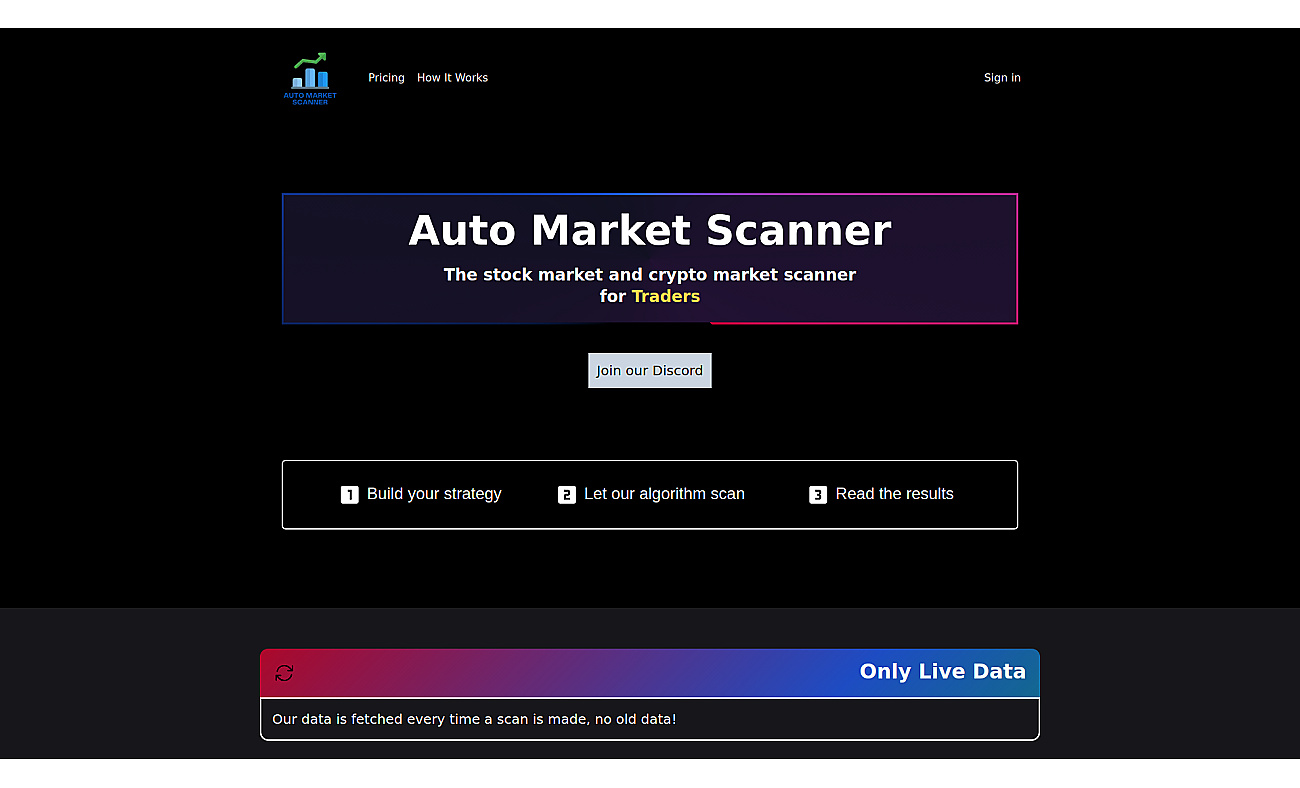The image size is (1300, 788).
Task: Click the step 3 number icon
Action: point(818,494)
